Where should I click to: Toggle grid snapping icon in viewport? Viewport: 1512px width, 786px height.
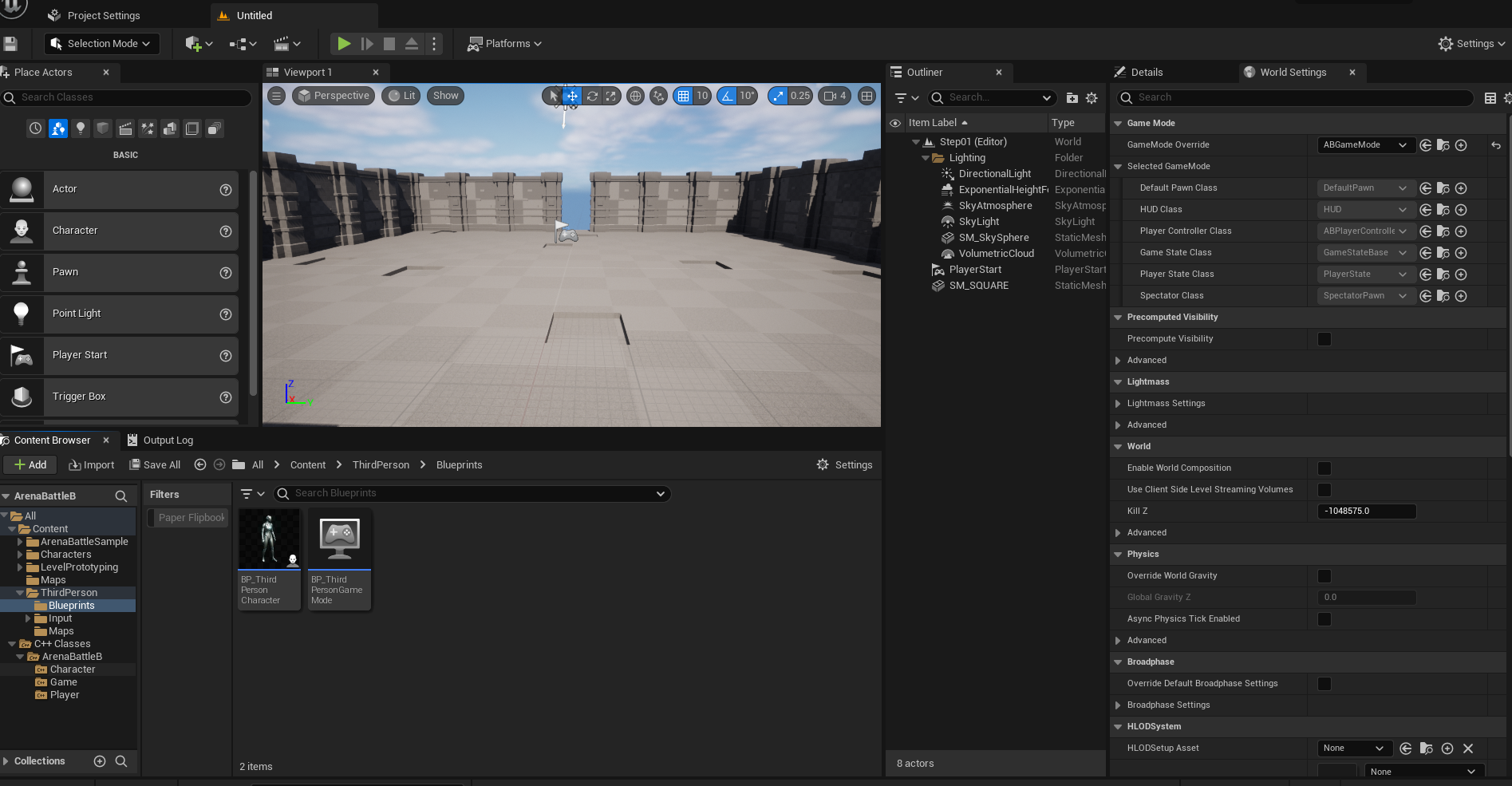[x=683, y=96]
